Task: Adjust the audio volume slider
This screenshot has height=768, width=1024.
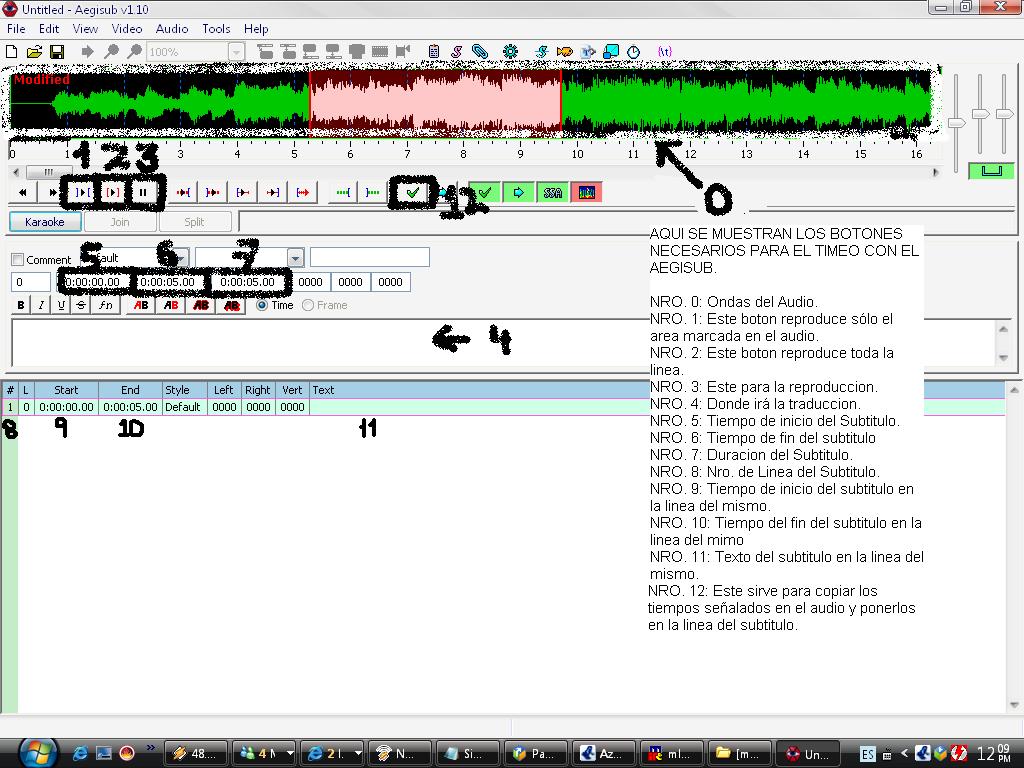Action: (1004, 114)
